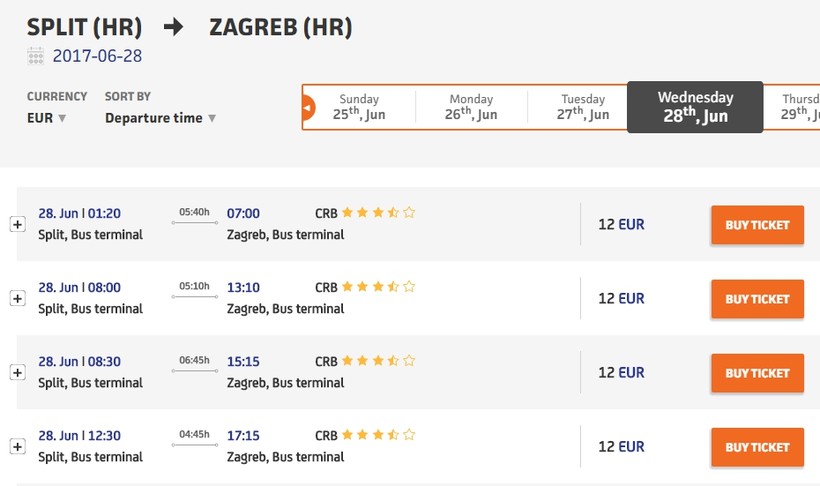The image size is (820, 486).
Task: Buy ticket for the 08:00 bus
Action: [x=757, y=299]
